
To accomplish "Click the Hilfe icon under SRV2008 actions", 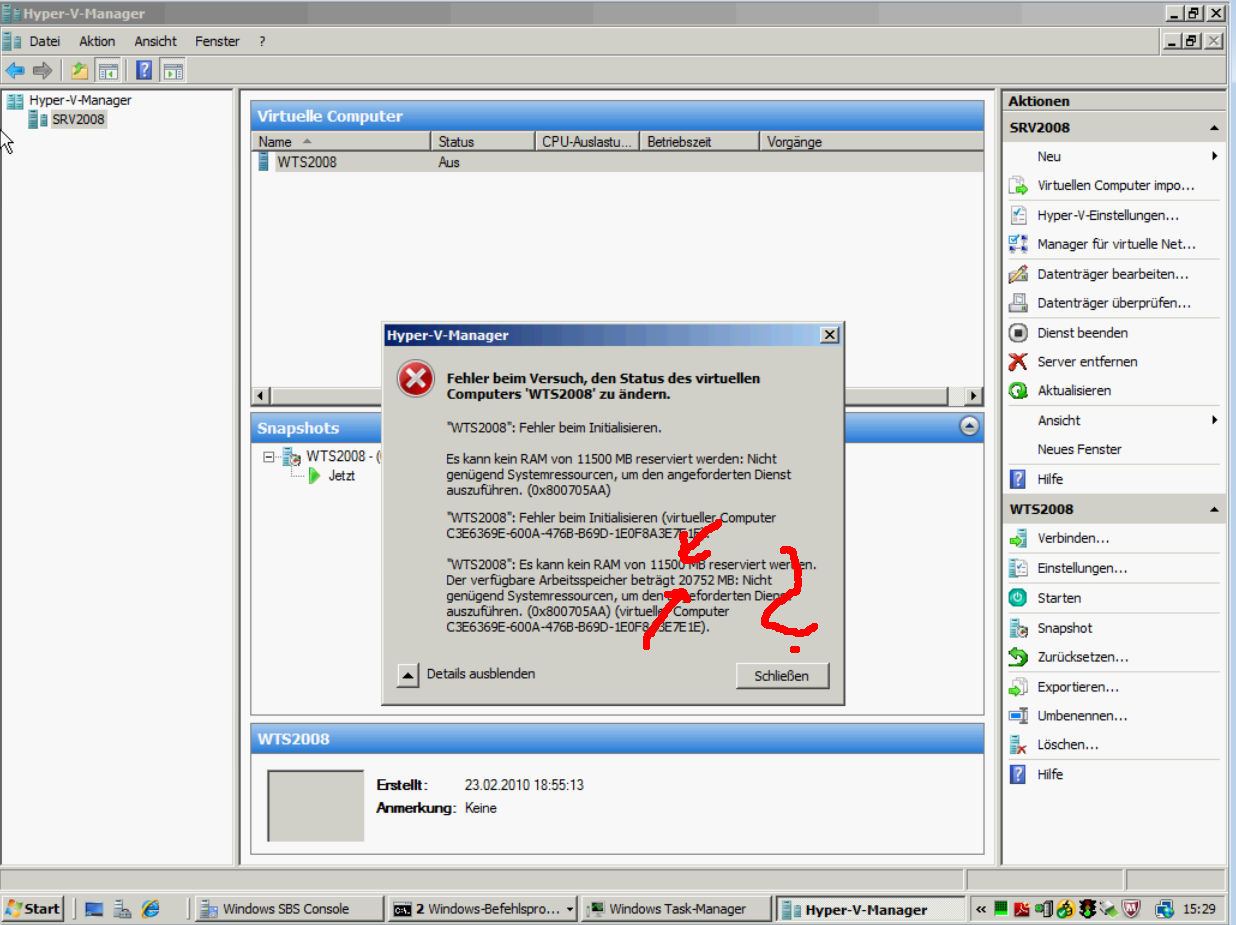I will tap(1018, 479).
